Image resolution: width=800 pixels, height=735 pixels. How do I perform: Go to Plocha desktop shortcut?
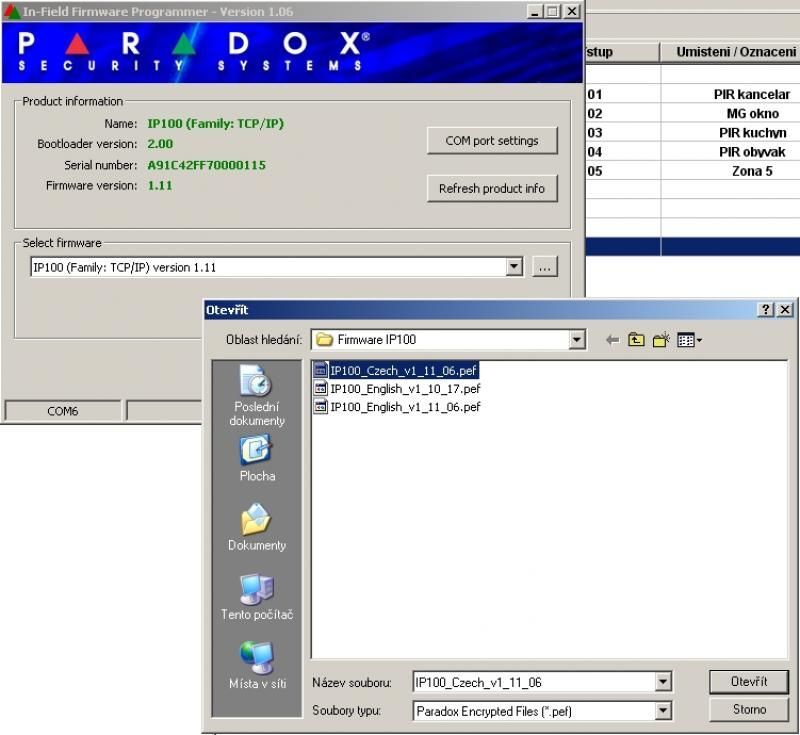(x=257, y=459)
